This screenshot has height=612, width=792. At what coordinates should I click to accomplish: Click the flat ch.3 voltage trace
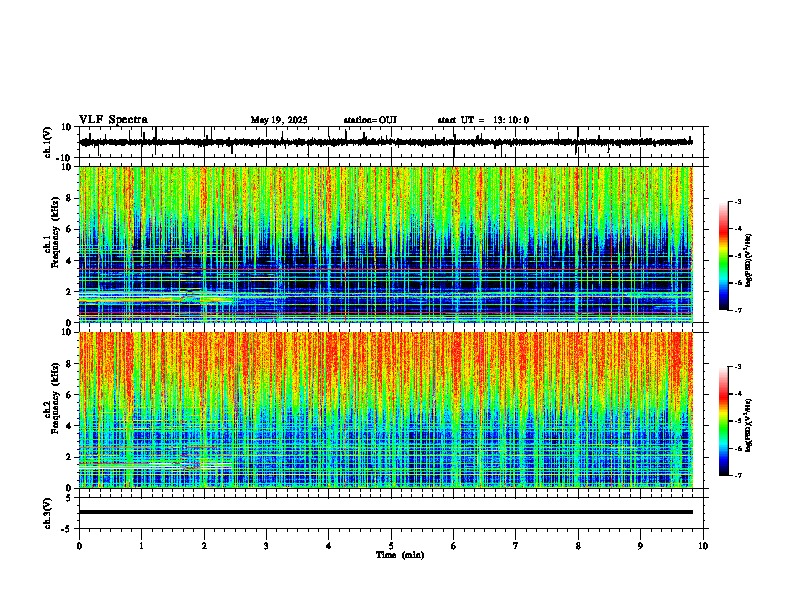(x=386, y=512)
